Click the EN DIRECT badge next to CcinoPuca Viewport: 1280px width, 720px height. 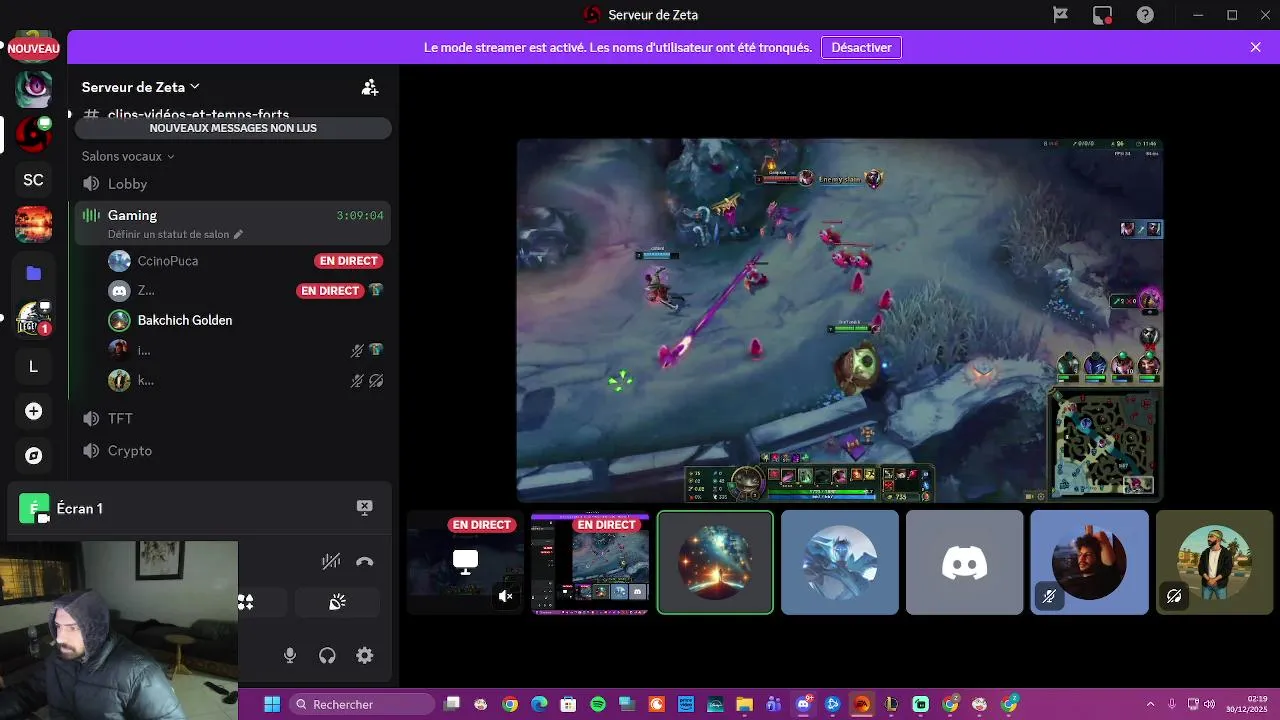point(349,261)
